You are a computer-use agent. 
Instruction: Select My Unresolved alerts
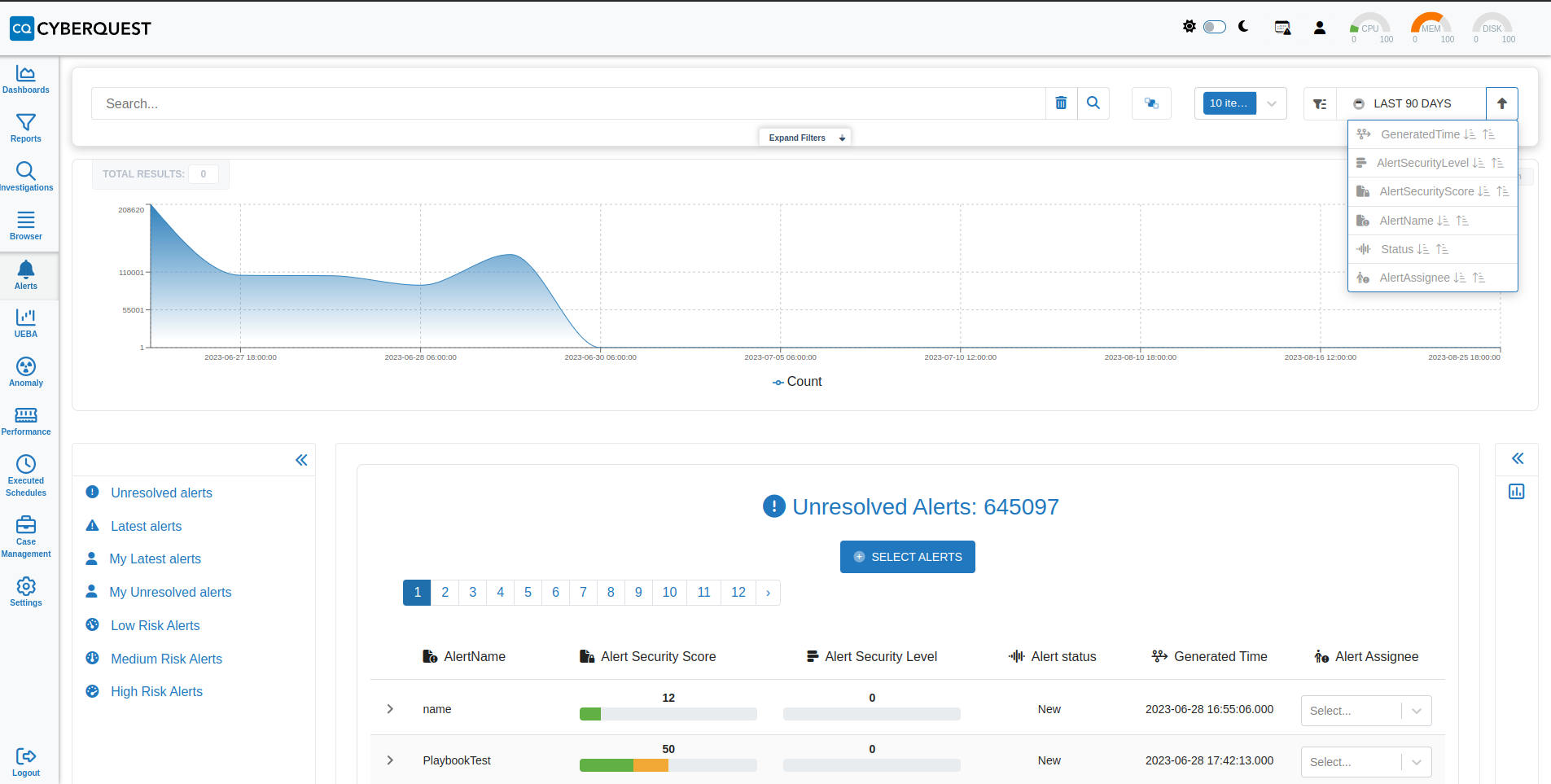click(170, 592)
